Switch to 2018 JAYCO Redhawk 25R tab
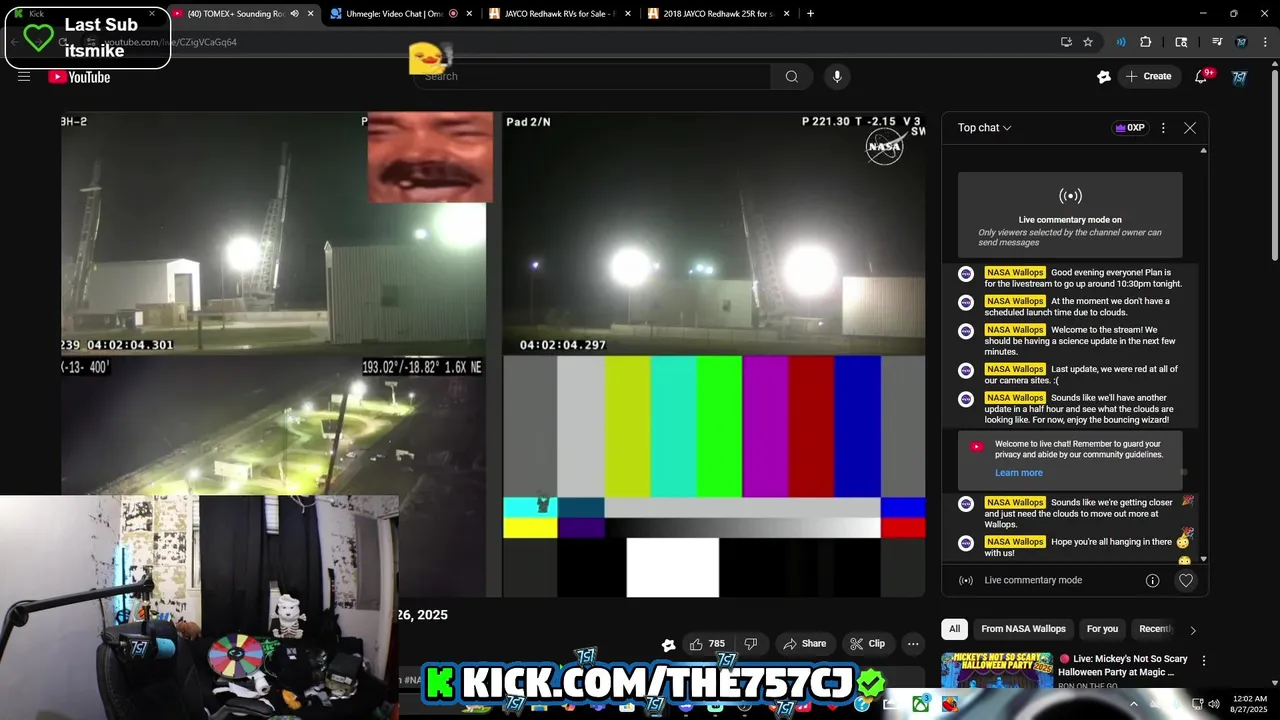Screen dimensions: 1280x720 click(x=718, y=14)
